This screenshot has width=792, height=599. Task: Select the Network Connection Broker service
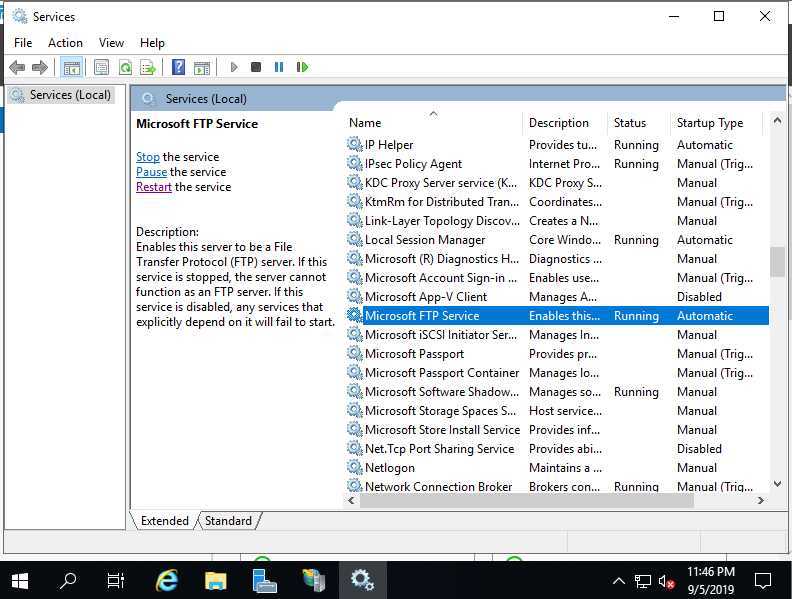point(438,487)
